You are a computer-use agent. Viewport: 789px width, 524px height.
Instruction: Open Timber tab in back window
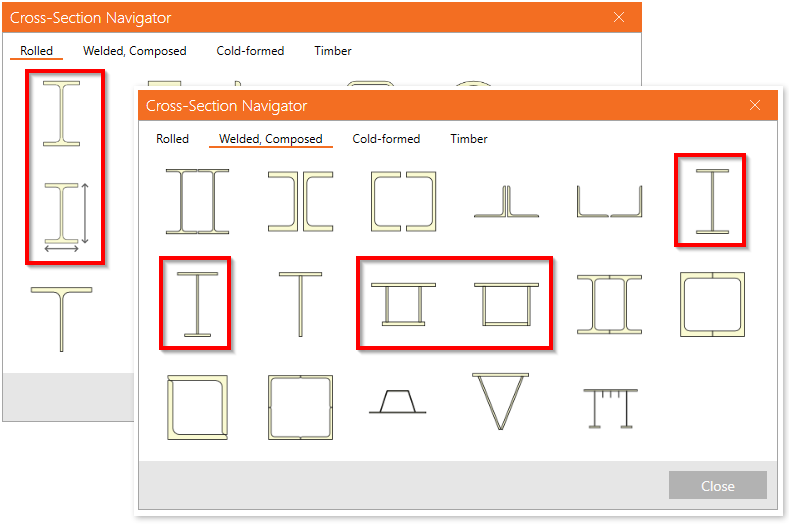333,51
